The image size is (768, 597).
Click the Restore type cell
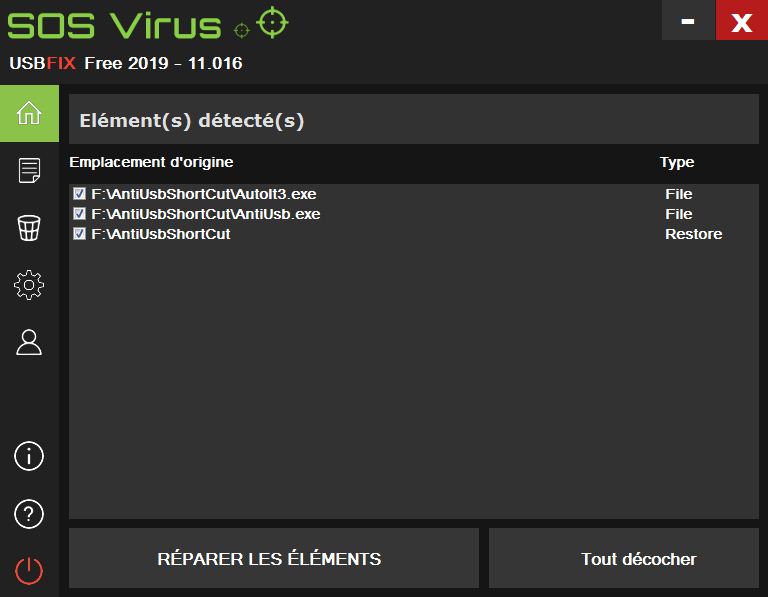pos(694,234)
